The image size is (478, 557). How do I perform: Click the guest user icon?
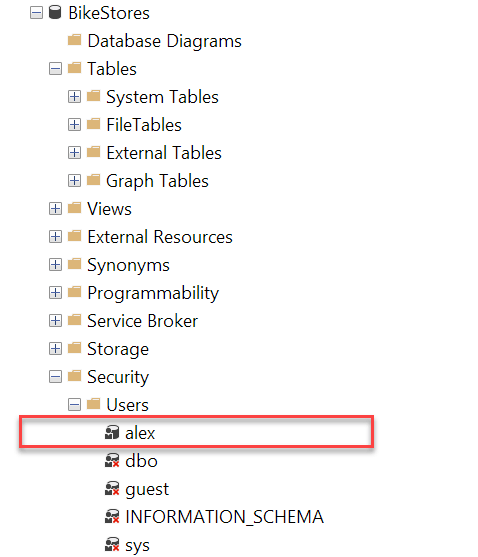(x=112, y=488)
